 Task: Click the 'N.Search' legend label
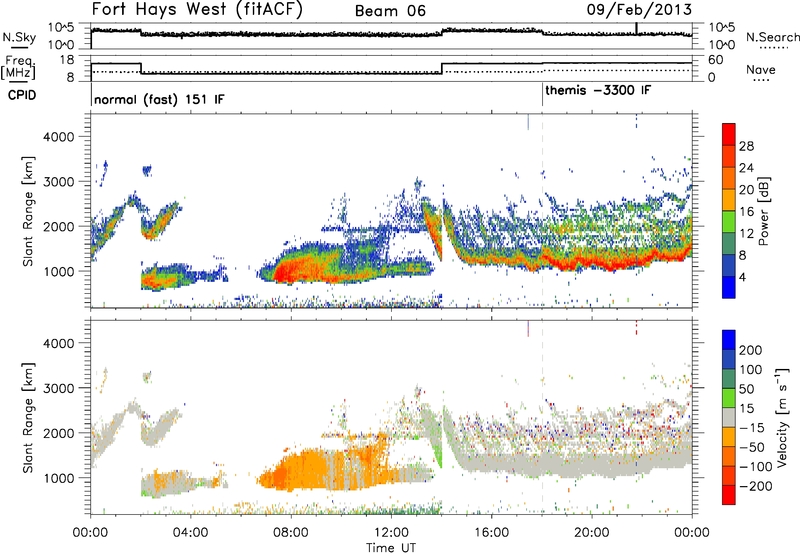(772, 37)
